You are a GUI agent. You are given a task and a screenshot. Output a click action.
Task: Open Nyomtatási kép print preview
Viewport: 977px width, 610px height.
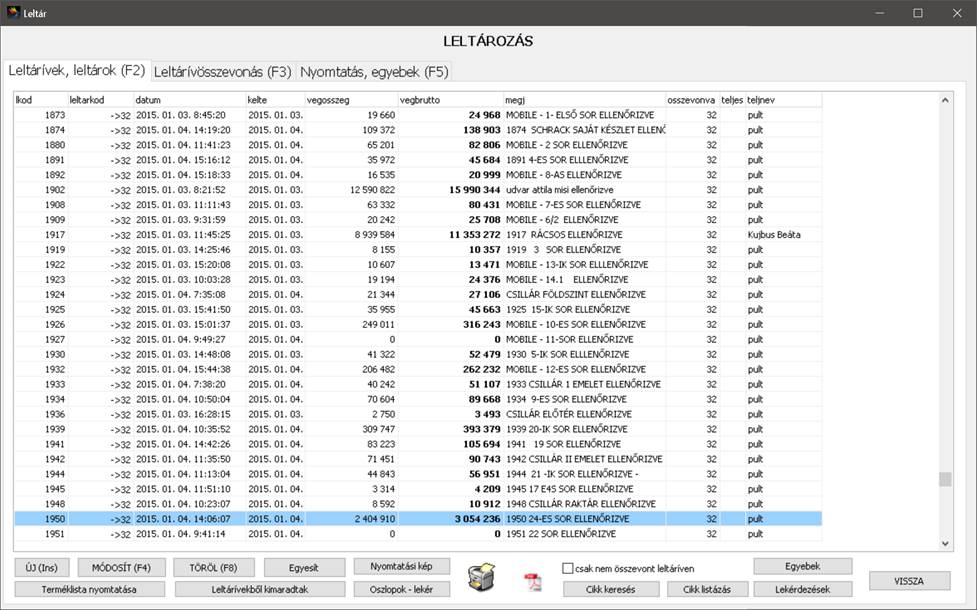[402, 567]
